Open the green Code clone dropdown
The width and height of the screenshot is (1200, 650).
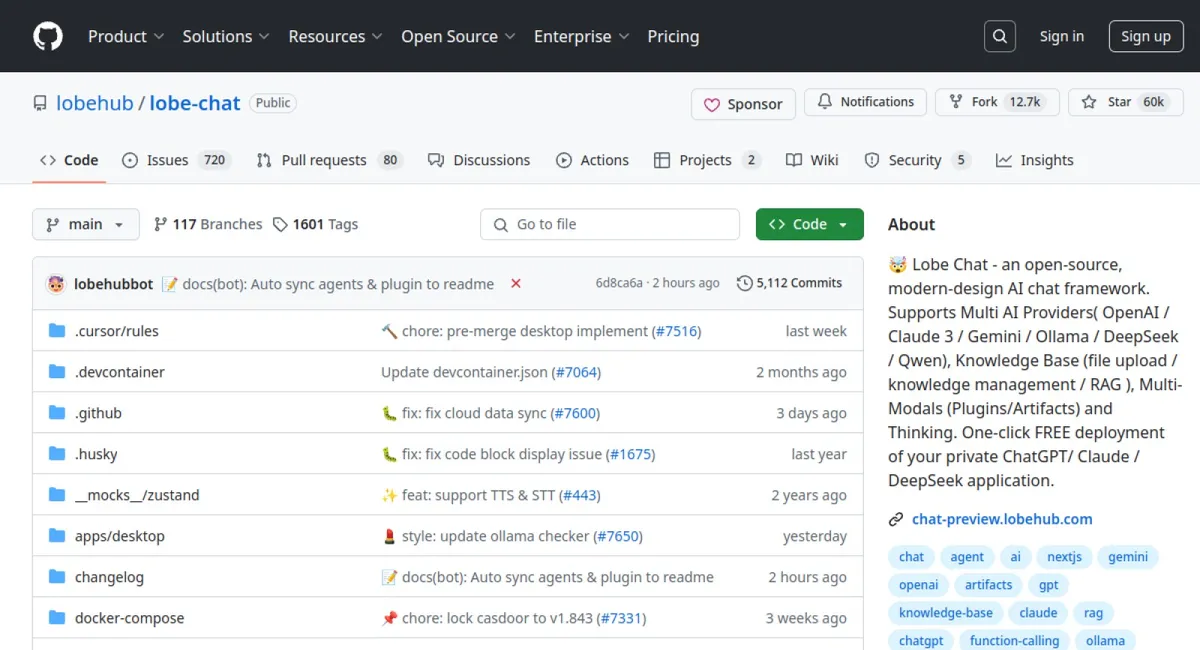click(x=809, y=225)
